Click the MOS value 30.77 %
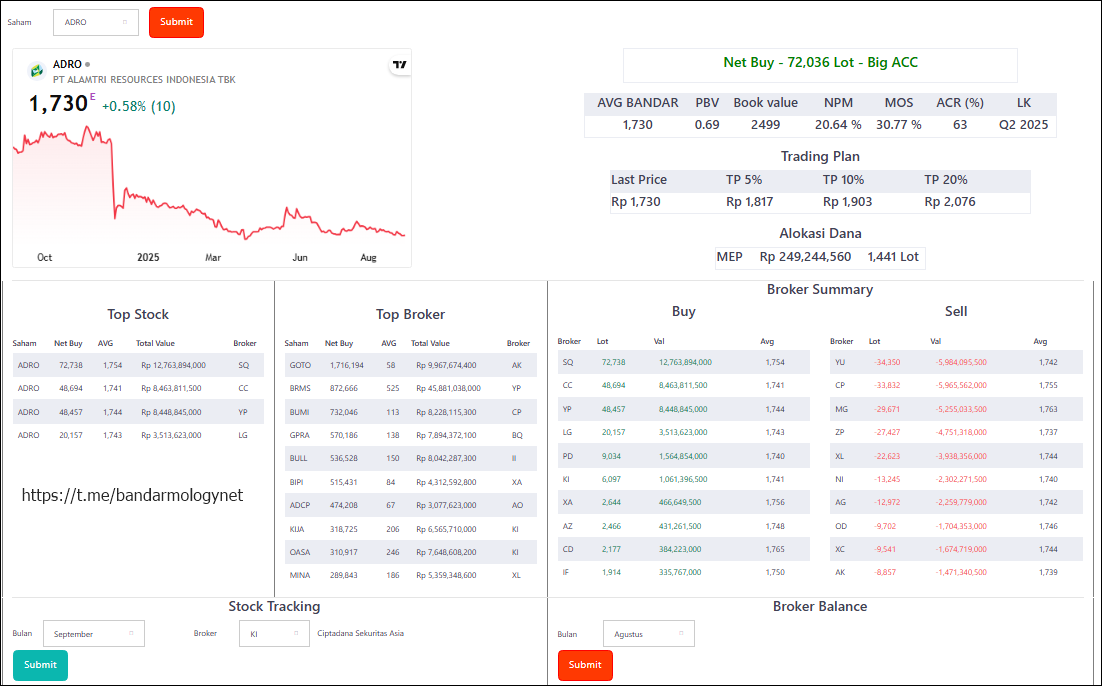The width and height of the screenshot is (1102, 686). (898, 124)
